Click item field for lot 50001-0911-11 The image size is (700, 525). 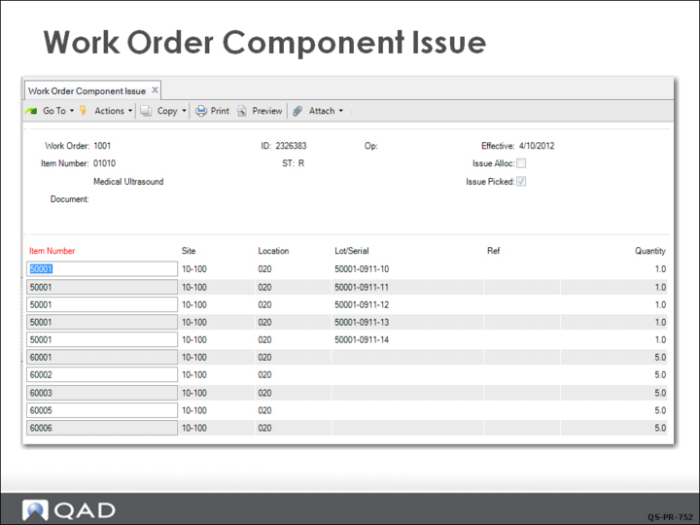102,287
